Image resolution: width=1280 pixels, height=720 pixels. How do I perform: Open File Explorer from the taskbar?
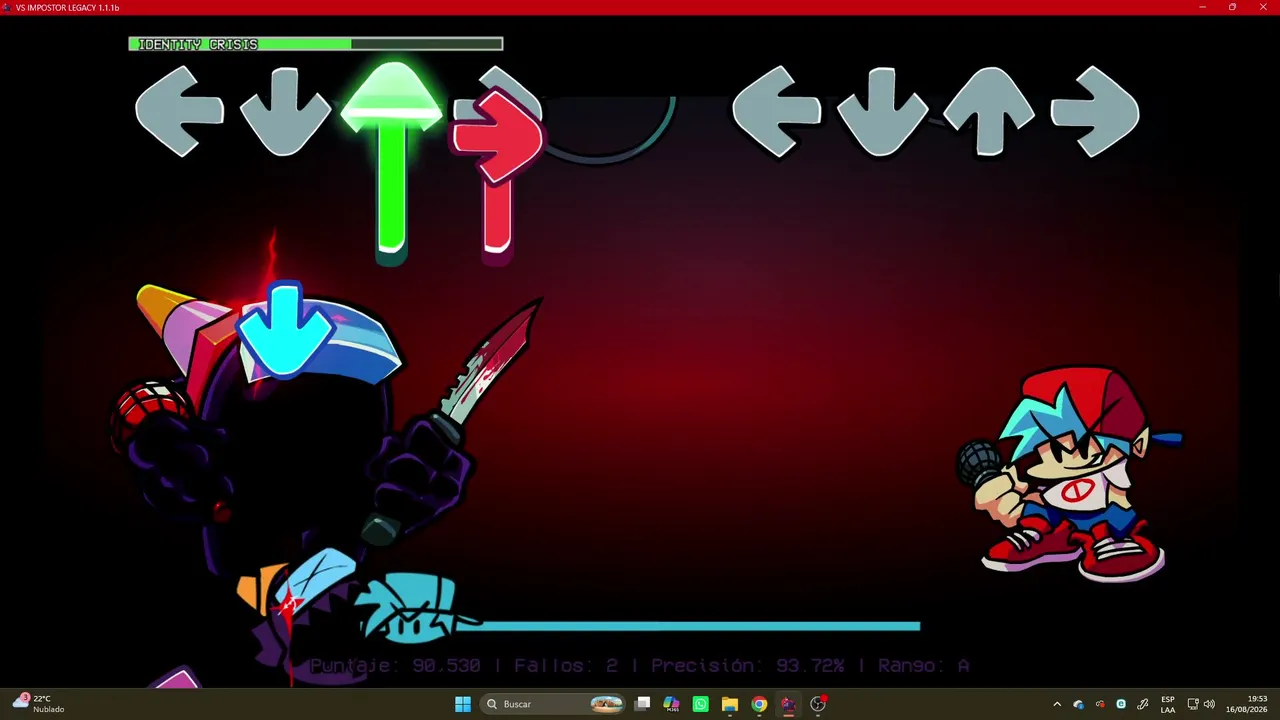(730, 704)
